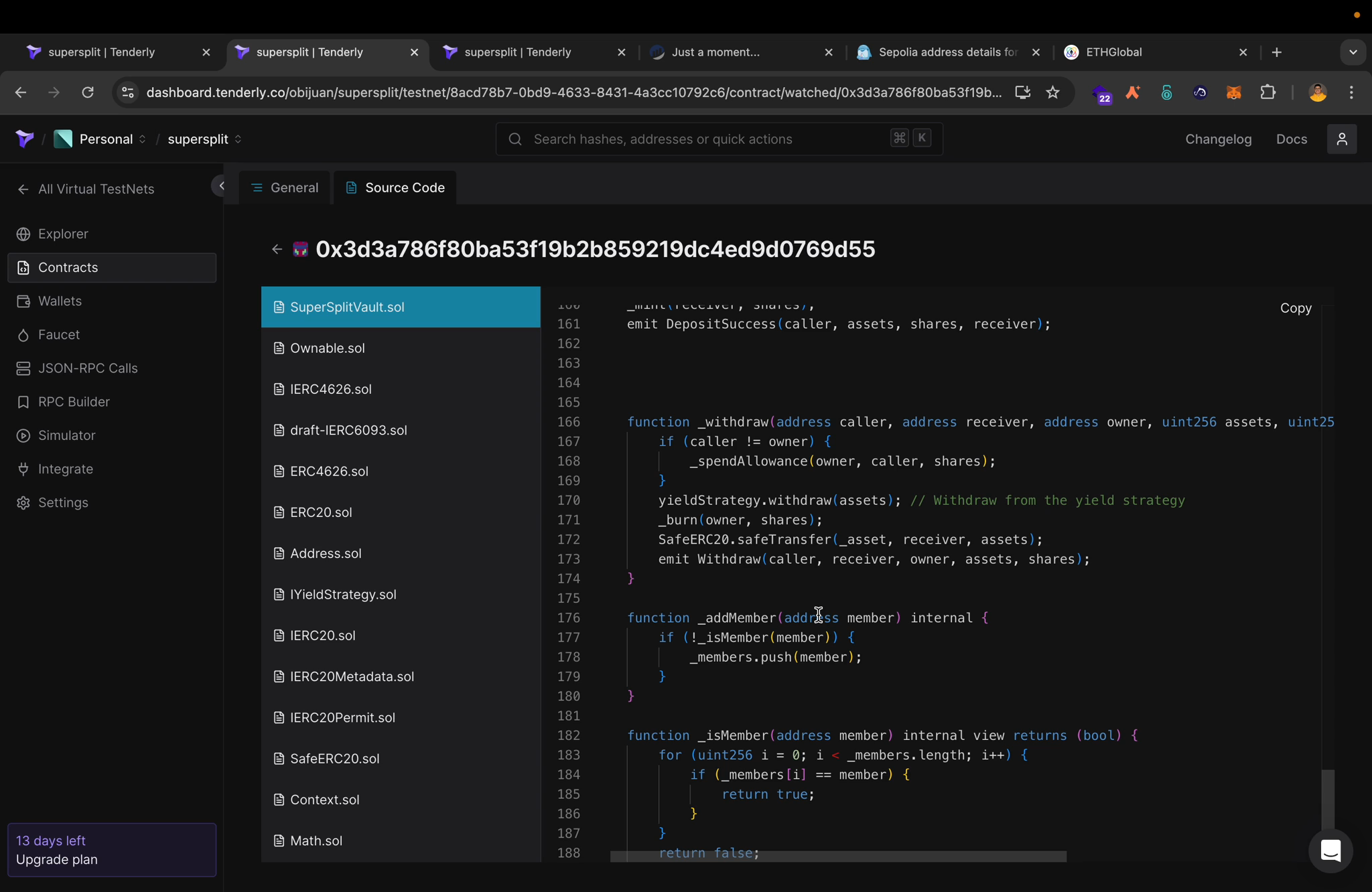
Task: Click the code vertical scrollbar thumb
Action: [1327, 800]
